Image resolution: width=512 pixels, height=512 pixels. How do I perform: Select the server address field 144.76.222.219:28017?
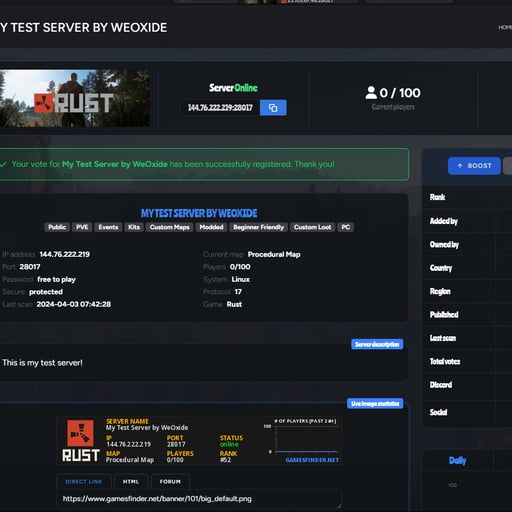point(220,108)
